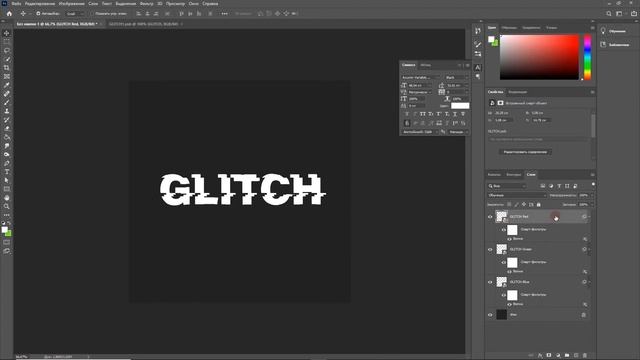Open the Auto-Select Layer dropdown
This screenshot has height=360, width=640.
click(x=74, y=13)
